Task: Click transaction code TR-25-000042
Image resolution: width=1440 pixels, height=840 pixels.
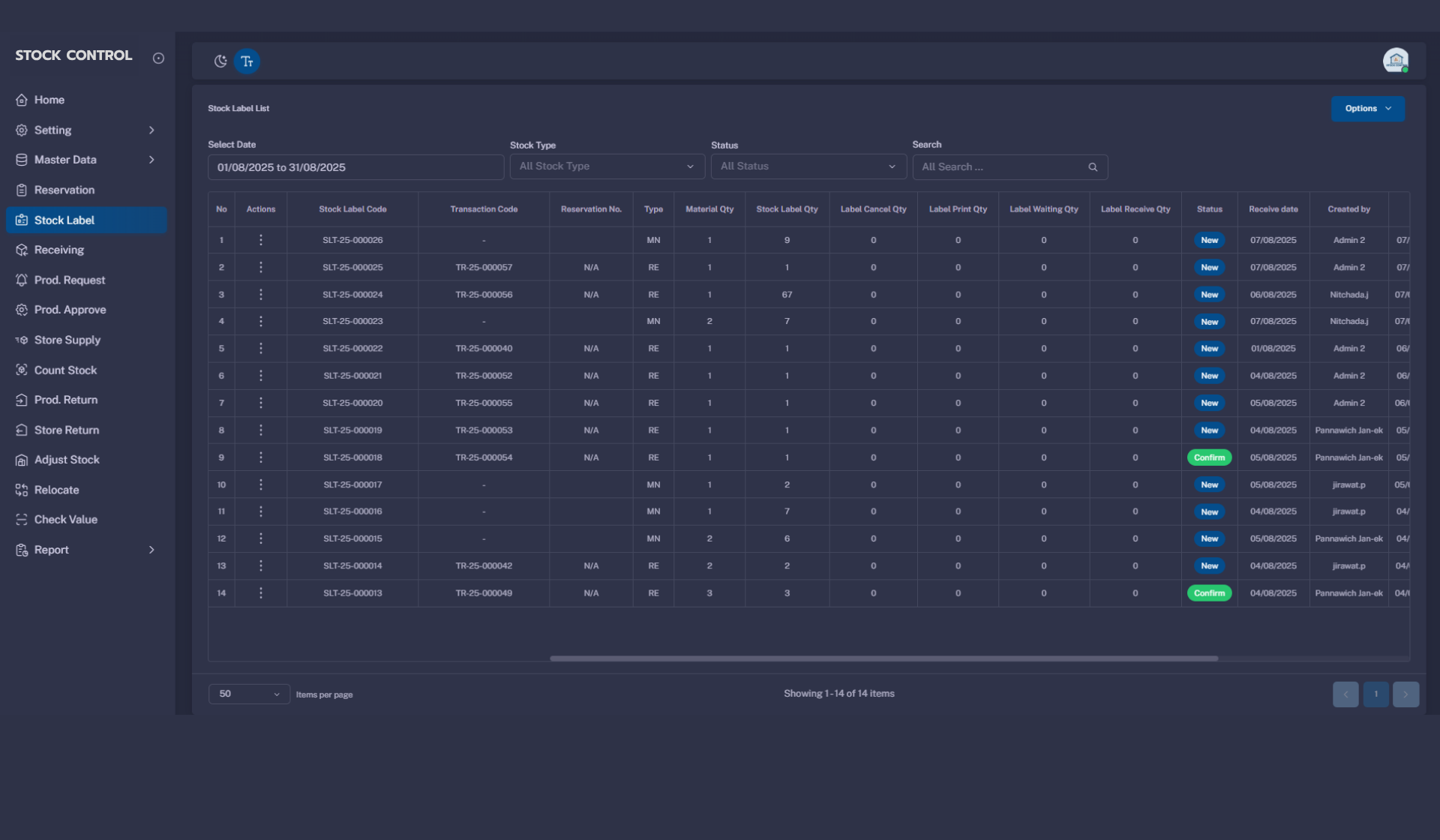Action: pyautogui.click(x=484, y=565)
